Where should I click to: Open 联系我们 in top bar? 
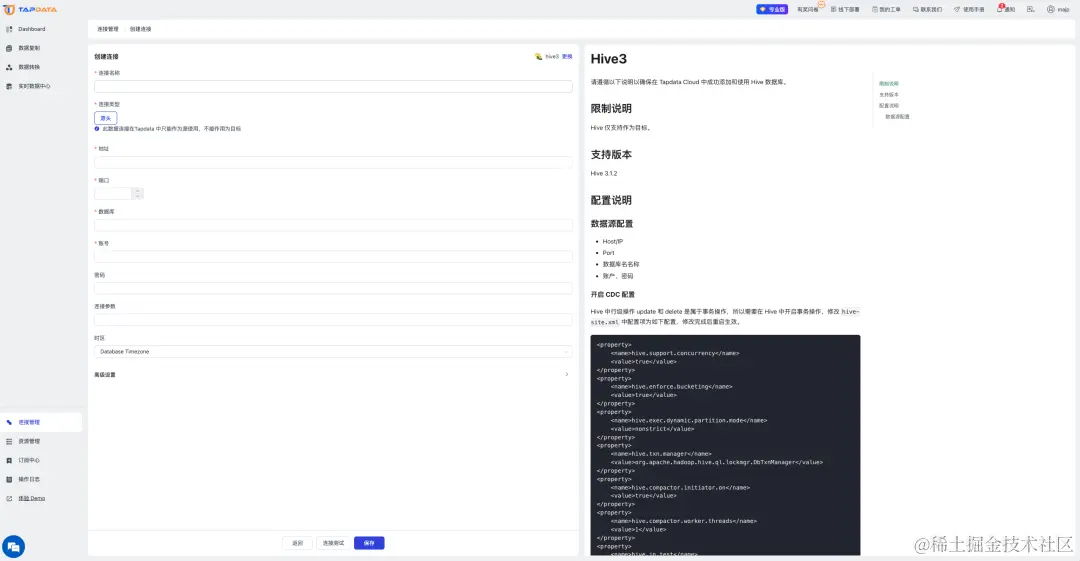point(928,10)
